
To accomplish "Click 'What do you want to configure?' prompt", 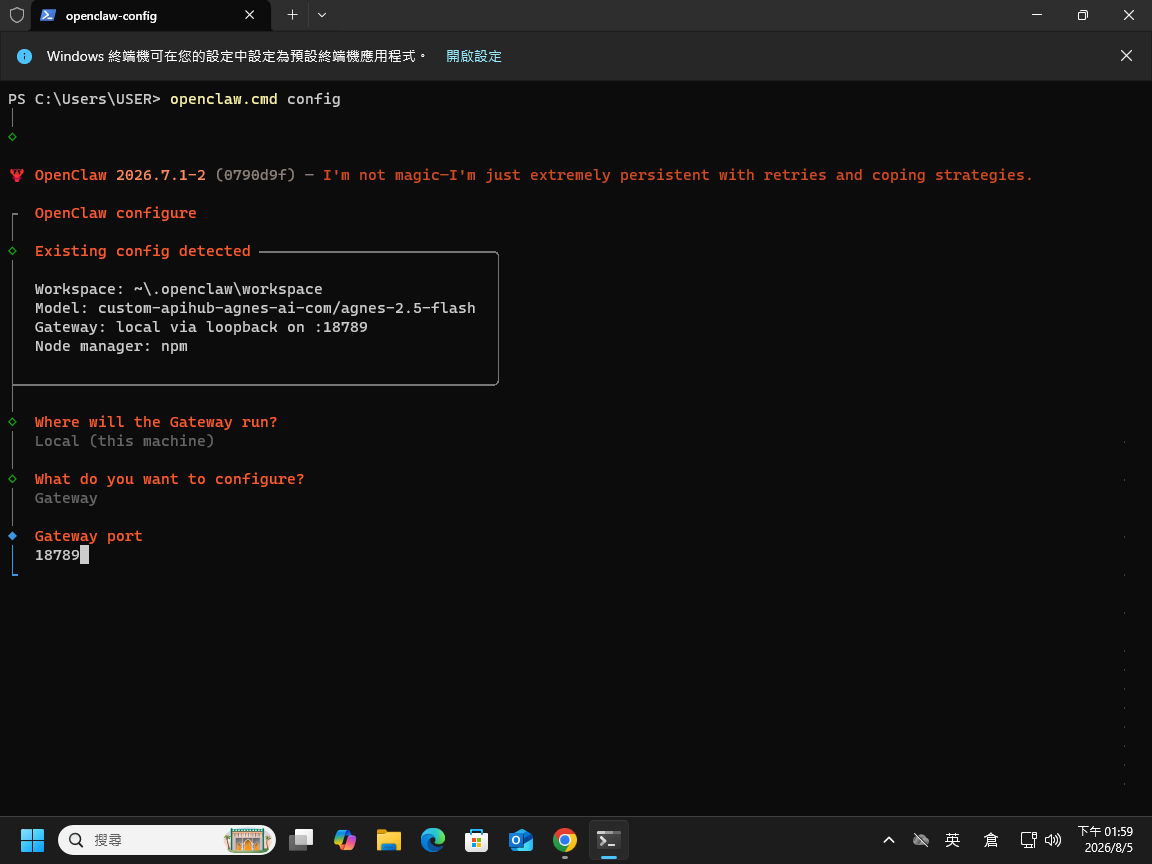I will point(169,479).
